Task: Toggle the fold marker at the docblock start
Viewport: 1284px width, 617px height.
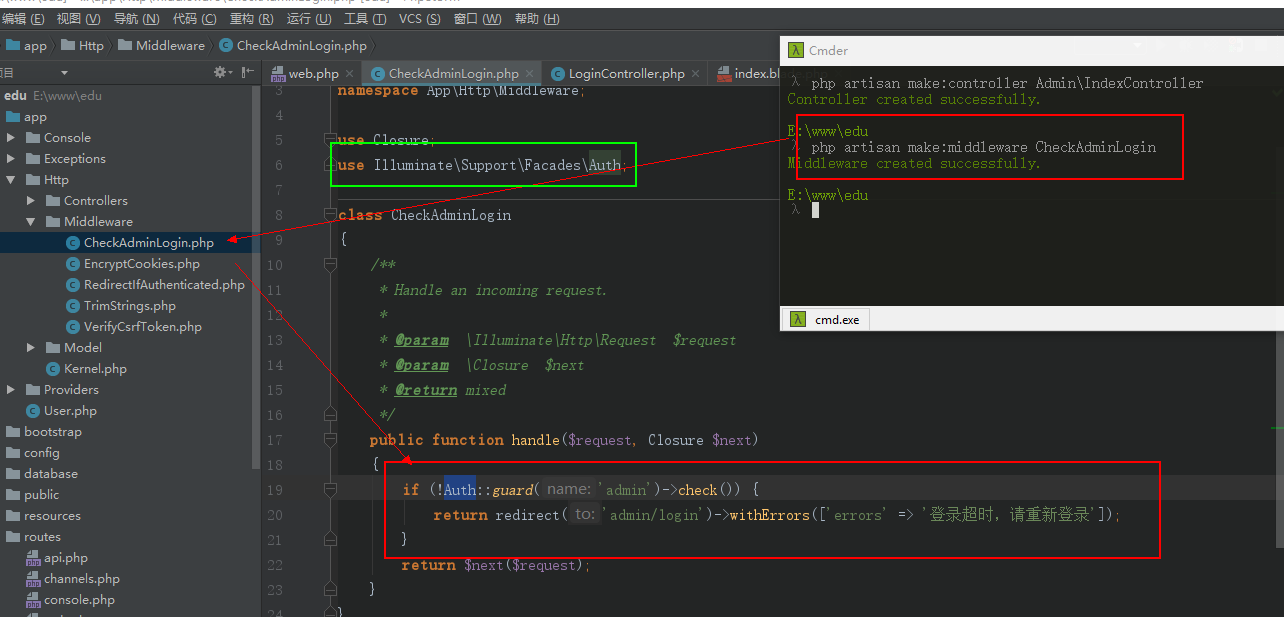Action: (x=331, y=265)
